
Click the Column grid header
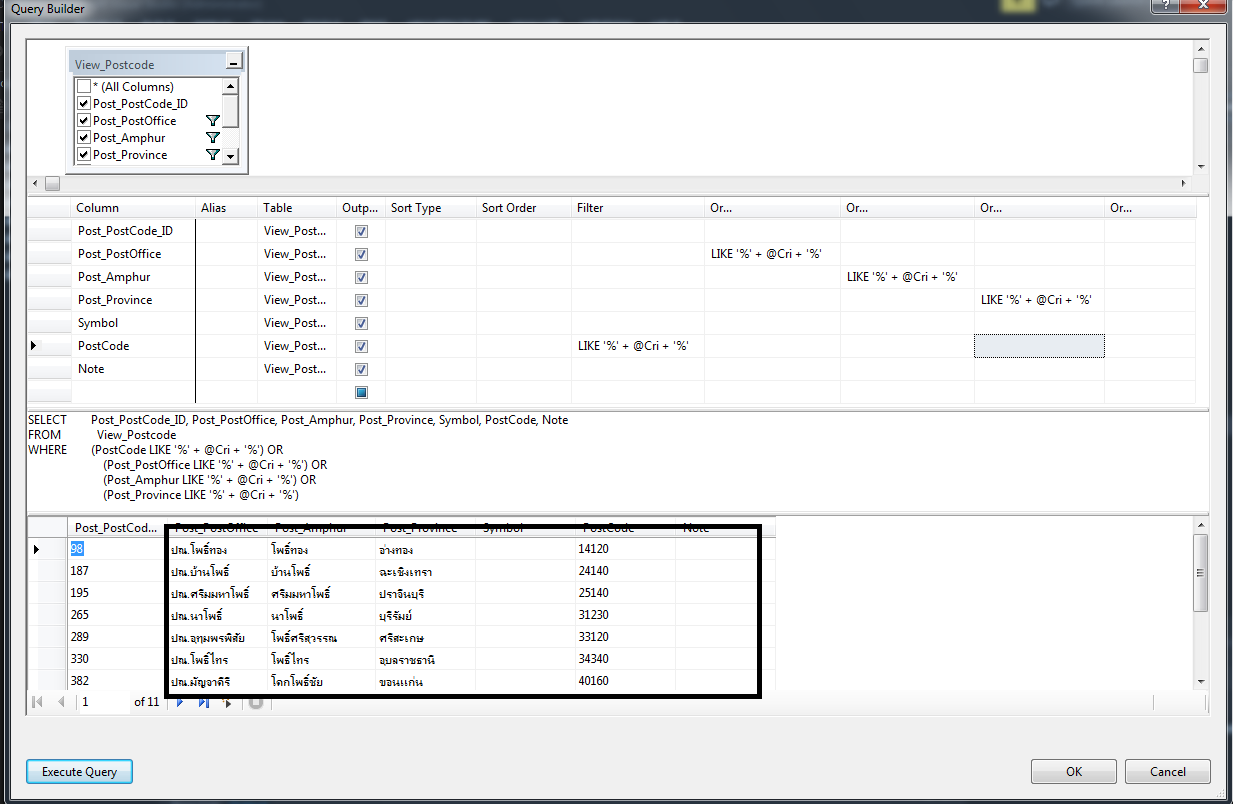pyautogui.click(x=134, y=208)
